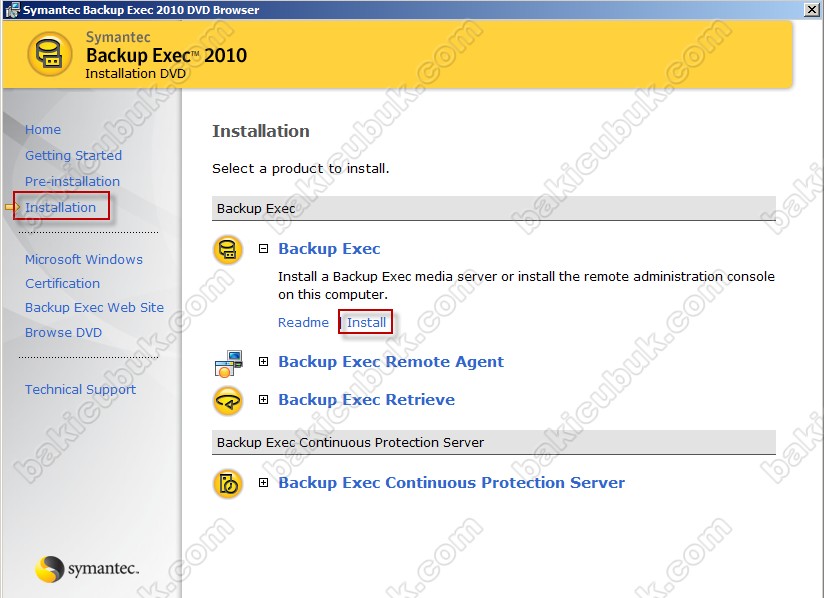Click the Backup Exec product icon

coord(228,250)
